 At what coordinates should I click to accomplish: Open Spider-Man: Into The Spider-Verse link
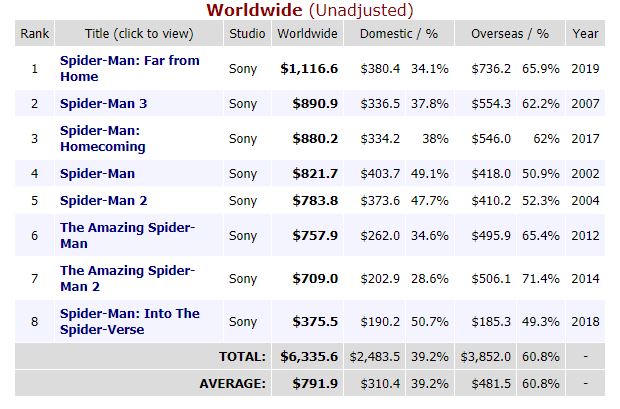(x=129, y=321)
